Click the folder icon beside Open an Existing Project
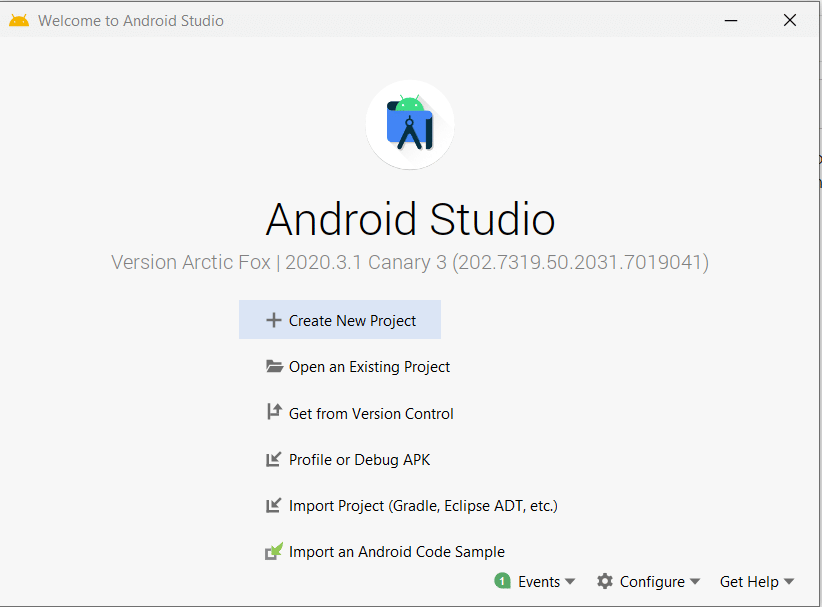 click(x=273, y=367)
